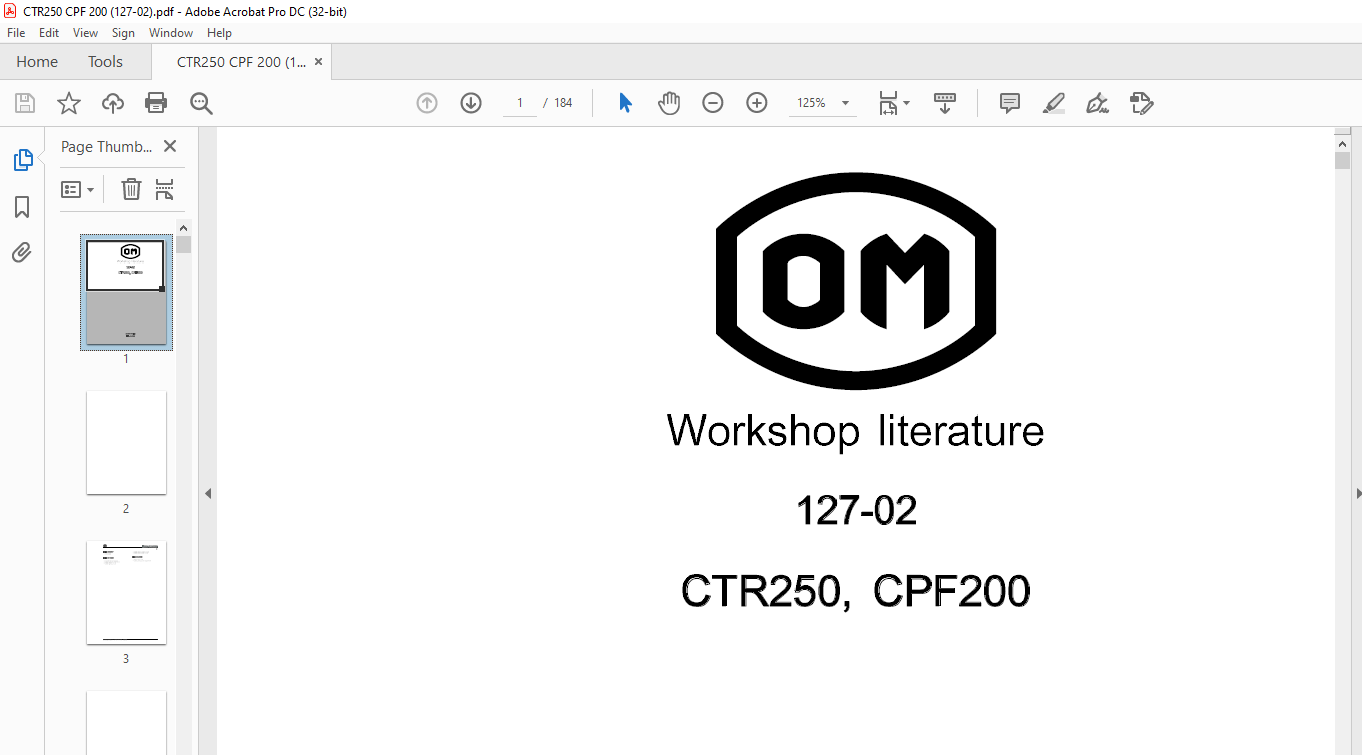Expand the right tools pane arrow
This screenshot has height=755, width=1362.
point(1357,493)
